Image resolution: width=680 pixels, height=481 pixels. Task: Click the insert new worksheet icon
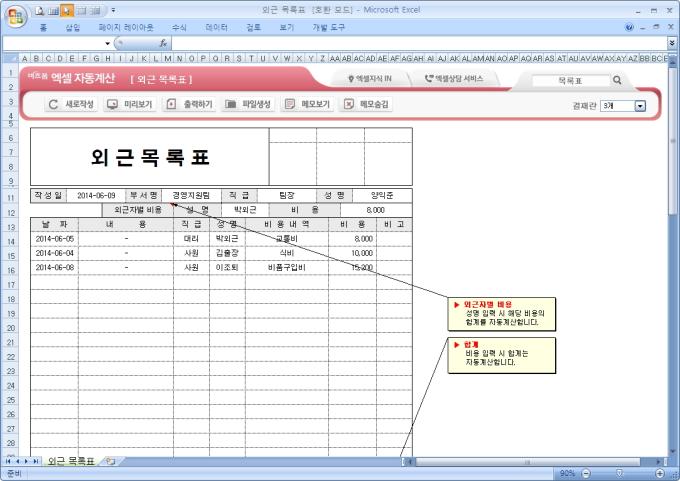[111, 461]
